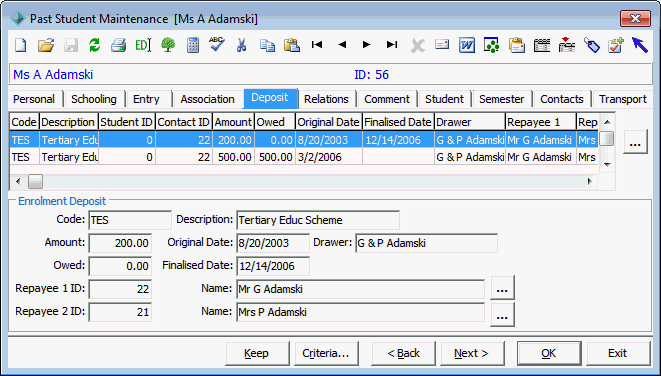Go to the previous record arrow
661x376 pixels.
coord(342,44)
